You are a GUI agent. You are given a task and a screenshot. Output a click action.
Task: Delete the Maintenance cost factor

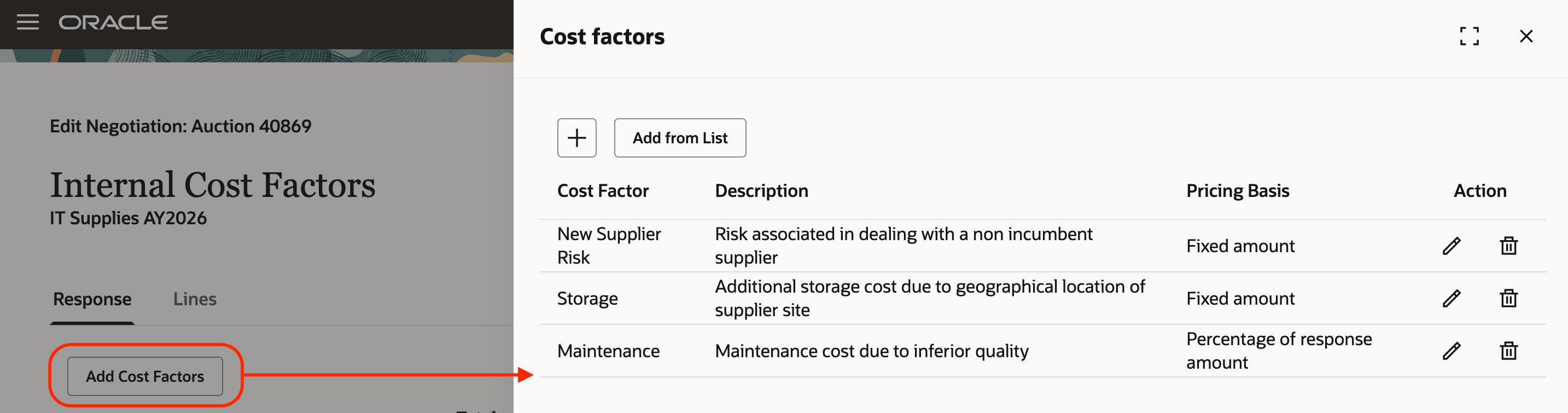[x=1509, y=351]
